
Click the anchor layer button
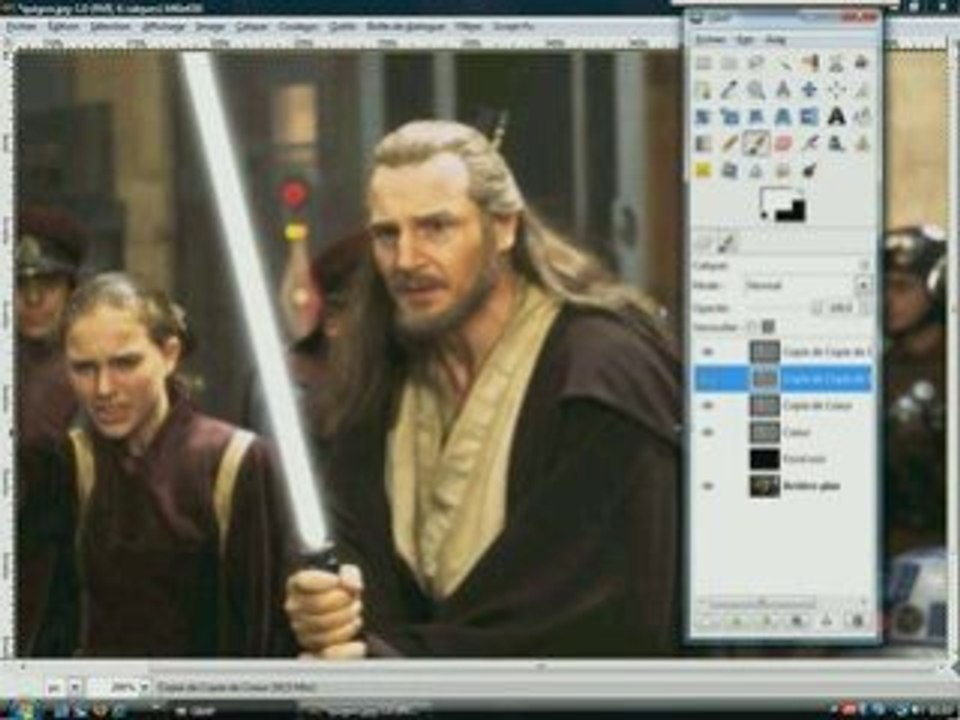click(x=827, y=621)
